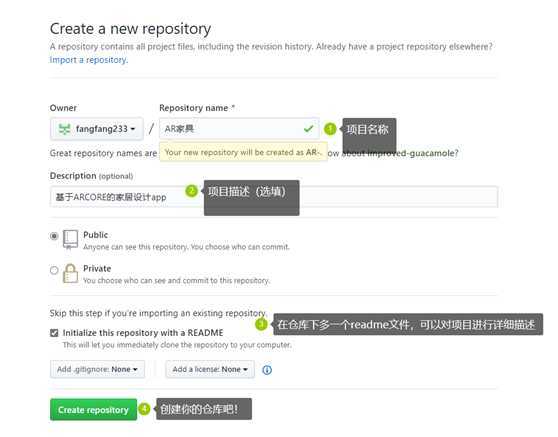This screenshot has height=437, width=558.
Task: Click the Repository name label
Action: 197,108
